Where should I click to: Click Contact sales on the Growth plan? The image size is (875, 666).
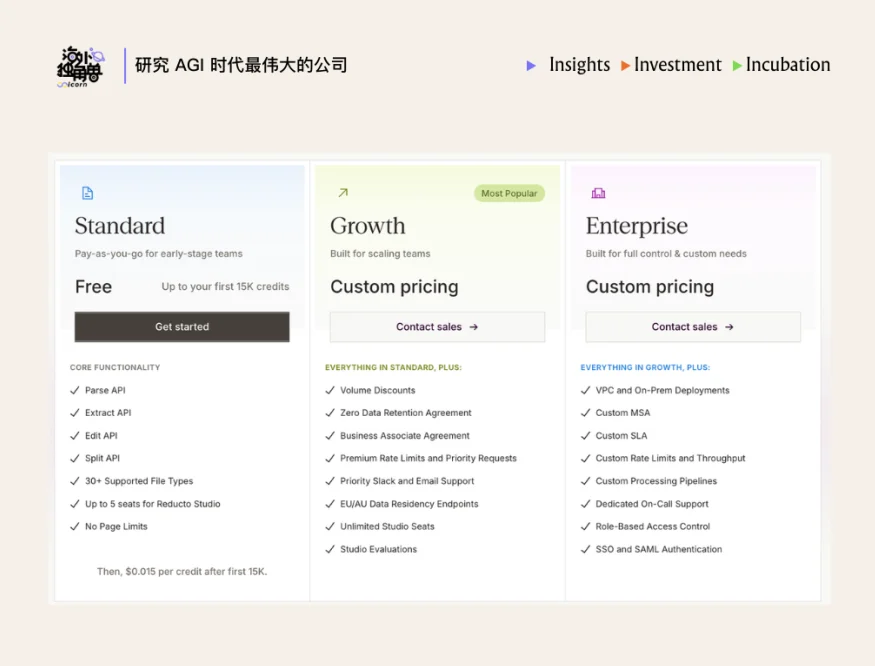[437, 327]
